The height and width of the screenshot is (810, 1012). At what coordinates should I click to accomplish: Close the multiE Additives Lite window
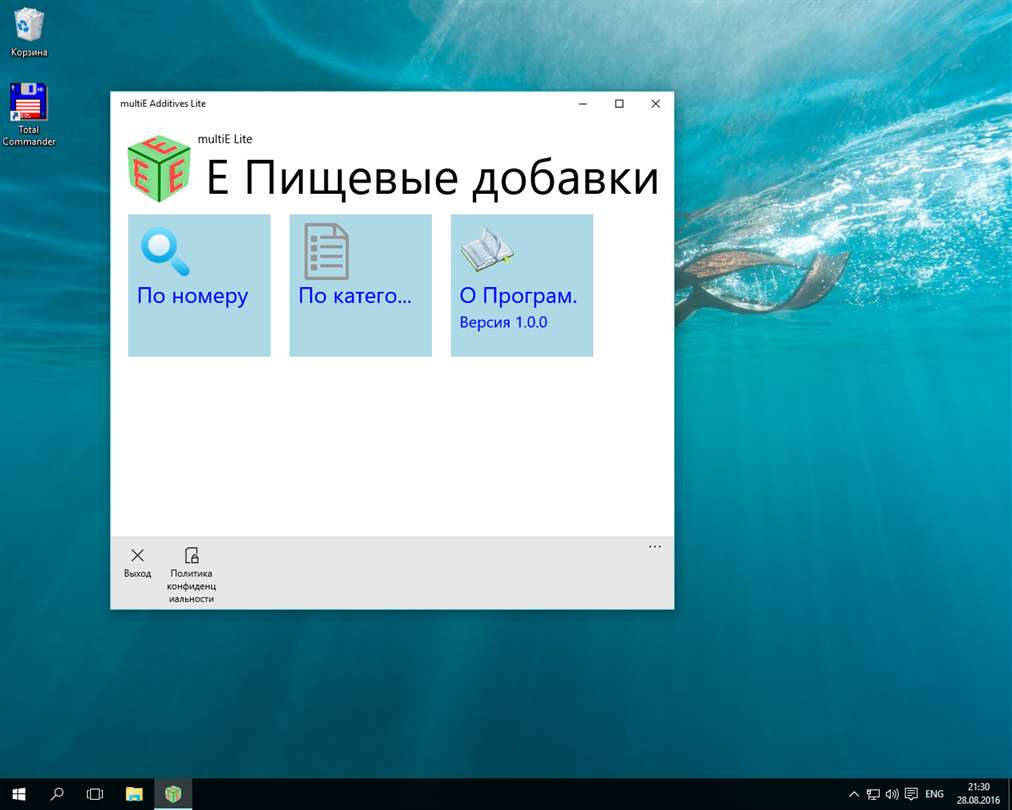pos(655,103)
